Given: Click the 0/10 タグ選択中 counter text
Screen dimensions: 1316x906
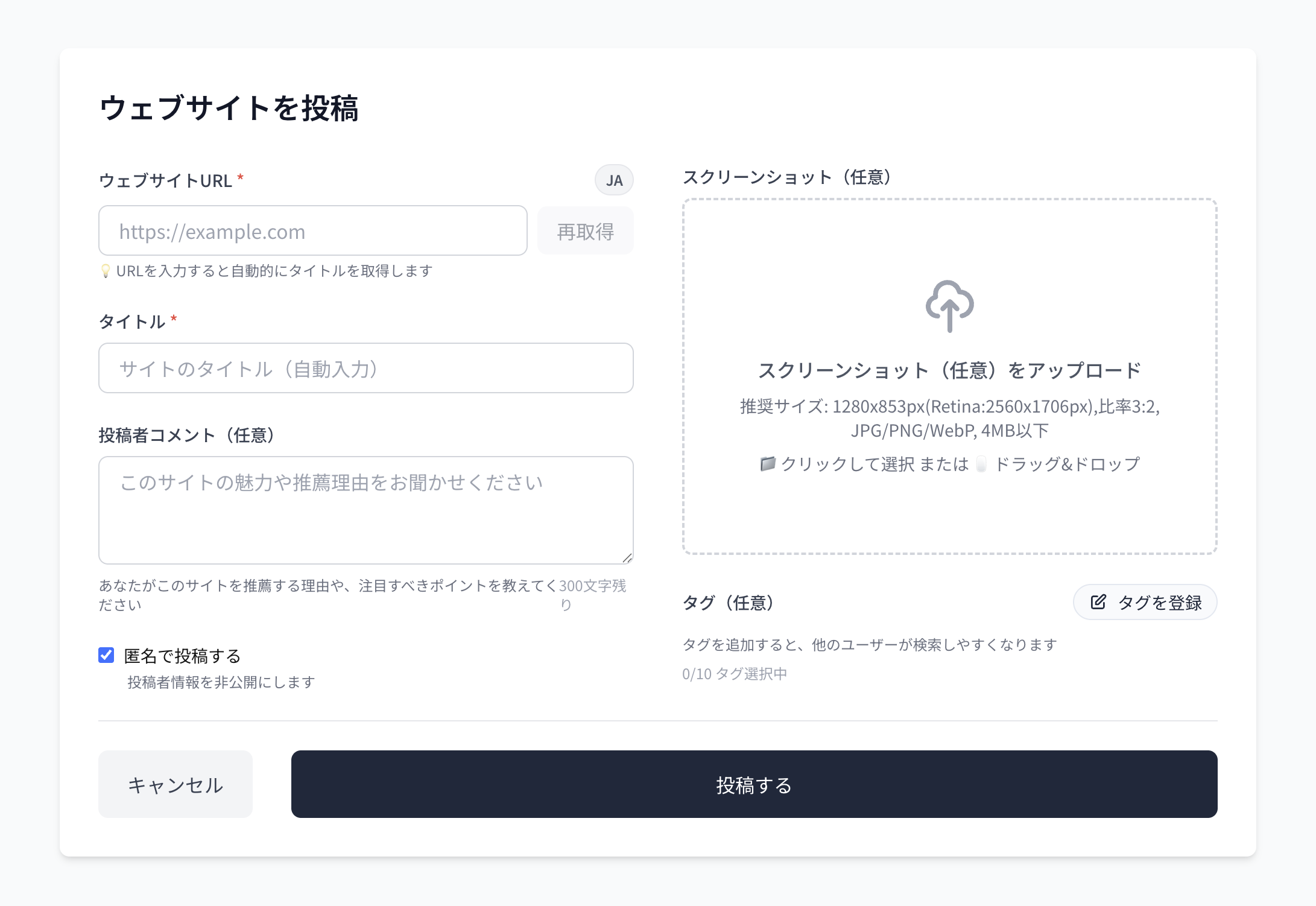Looking at the screenshot, I should click(735, 674).
